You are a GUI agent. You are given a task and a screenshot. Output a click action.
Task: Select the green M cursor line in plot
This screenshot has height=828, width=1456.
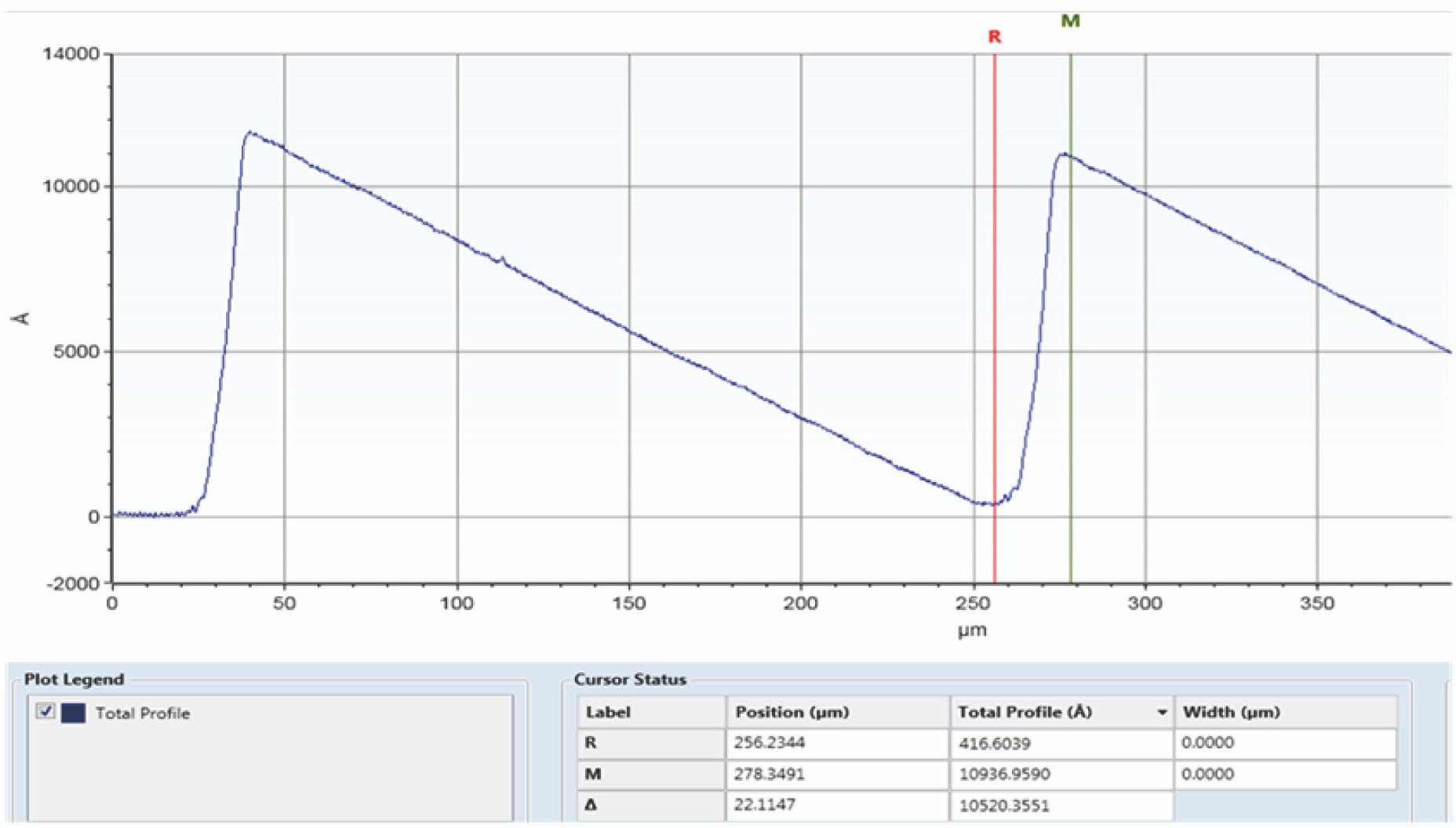pyautogui.click(x=1071, y=353)
